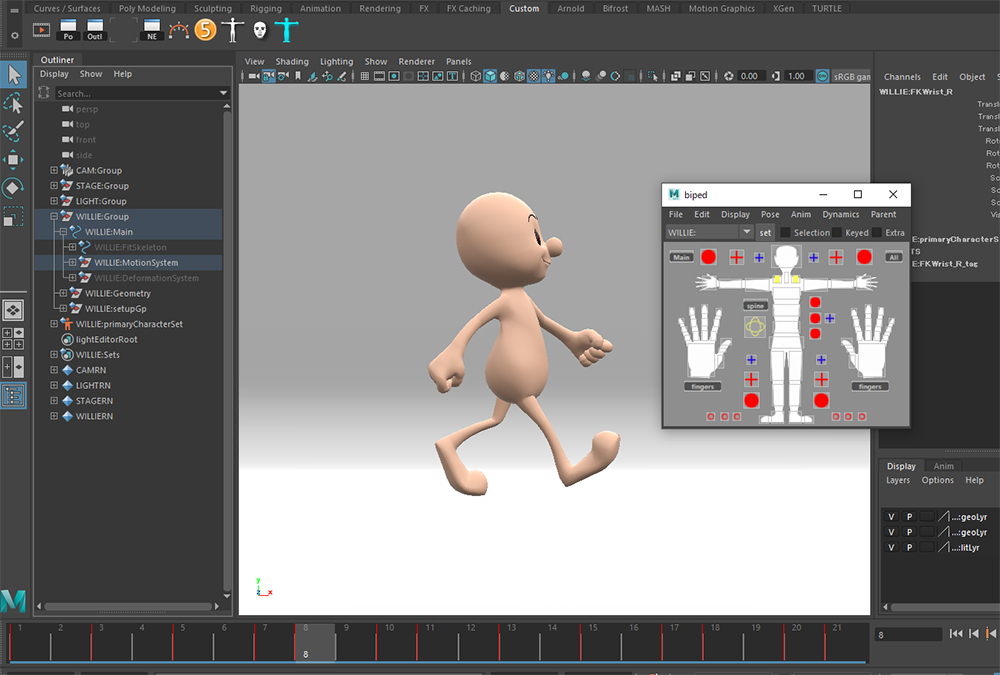Image resolution: width=1000 pixels, height=675 pixels.
Task: Enable the Selection checkbox in biped window
Action: [x=785, y=233]
